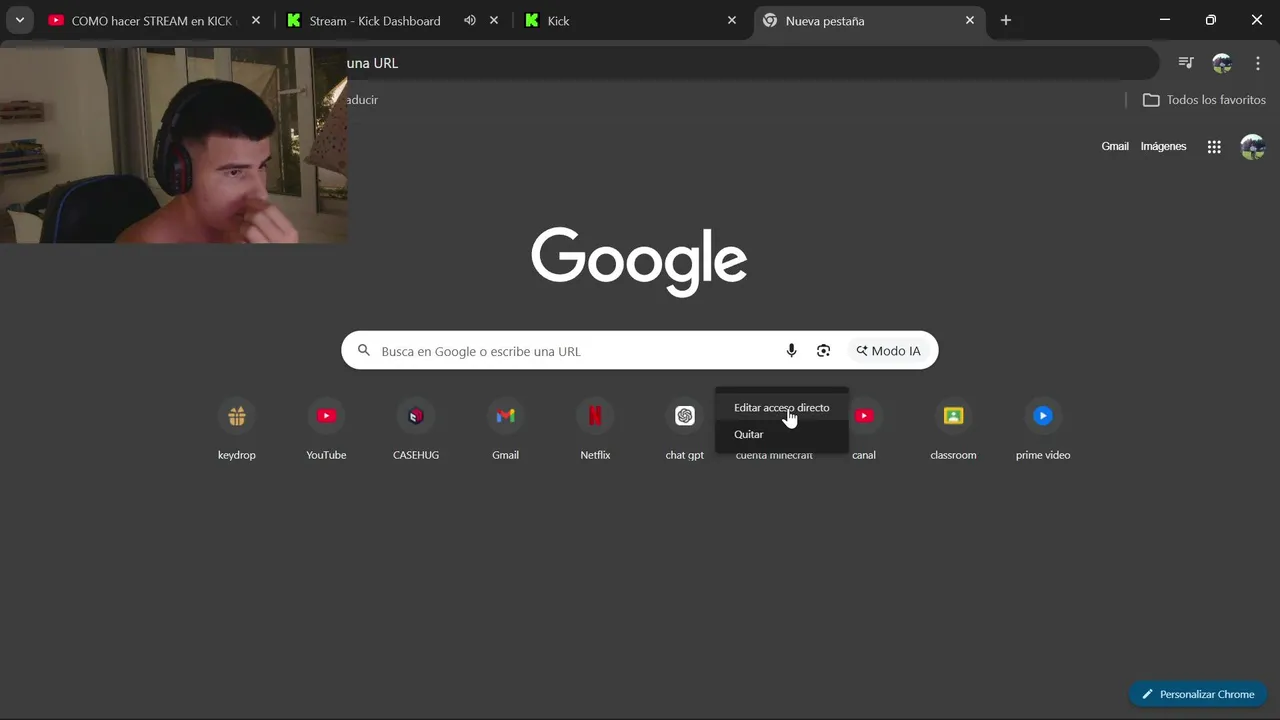Click the search magnifier icon in search box
The width and height of the screenshot is (1280, 720).
pos(362,351)
